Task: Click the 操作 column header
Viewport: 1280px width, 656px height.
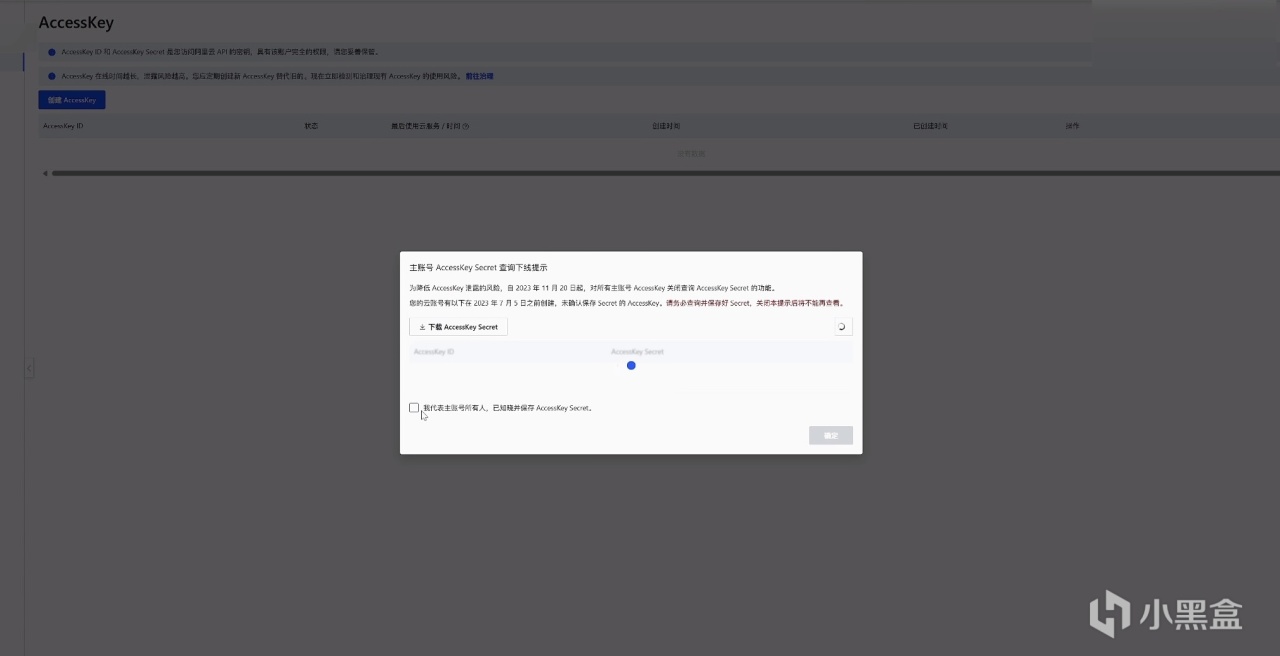Action: [x=1072, y=126]
